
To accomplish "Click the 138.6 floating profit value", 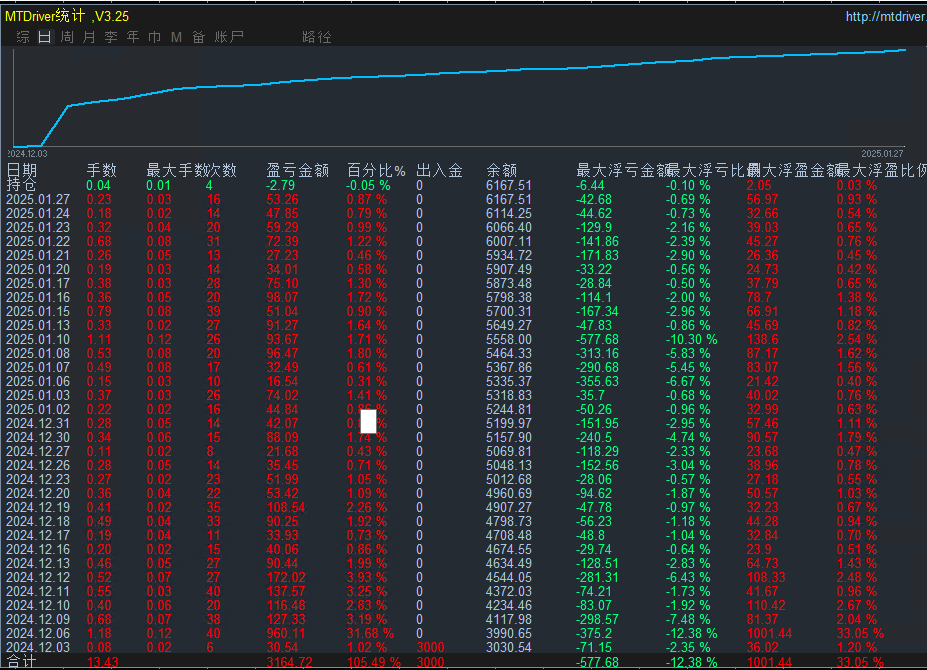I will pos(763,339).
